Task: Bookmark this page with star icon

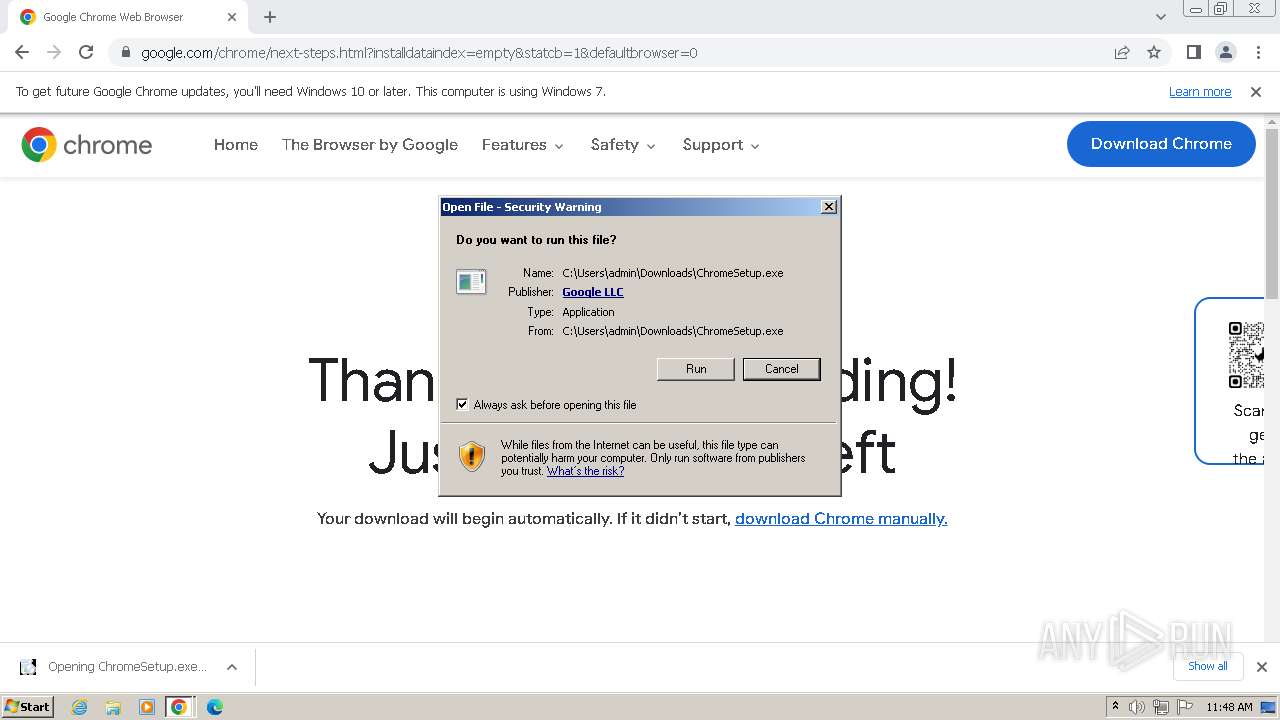Action: tap(1154, 53)
